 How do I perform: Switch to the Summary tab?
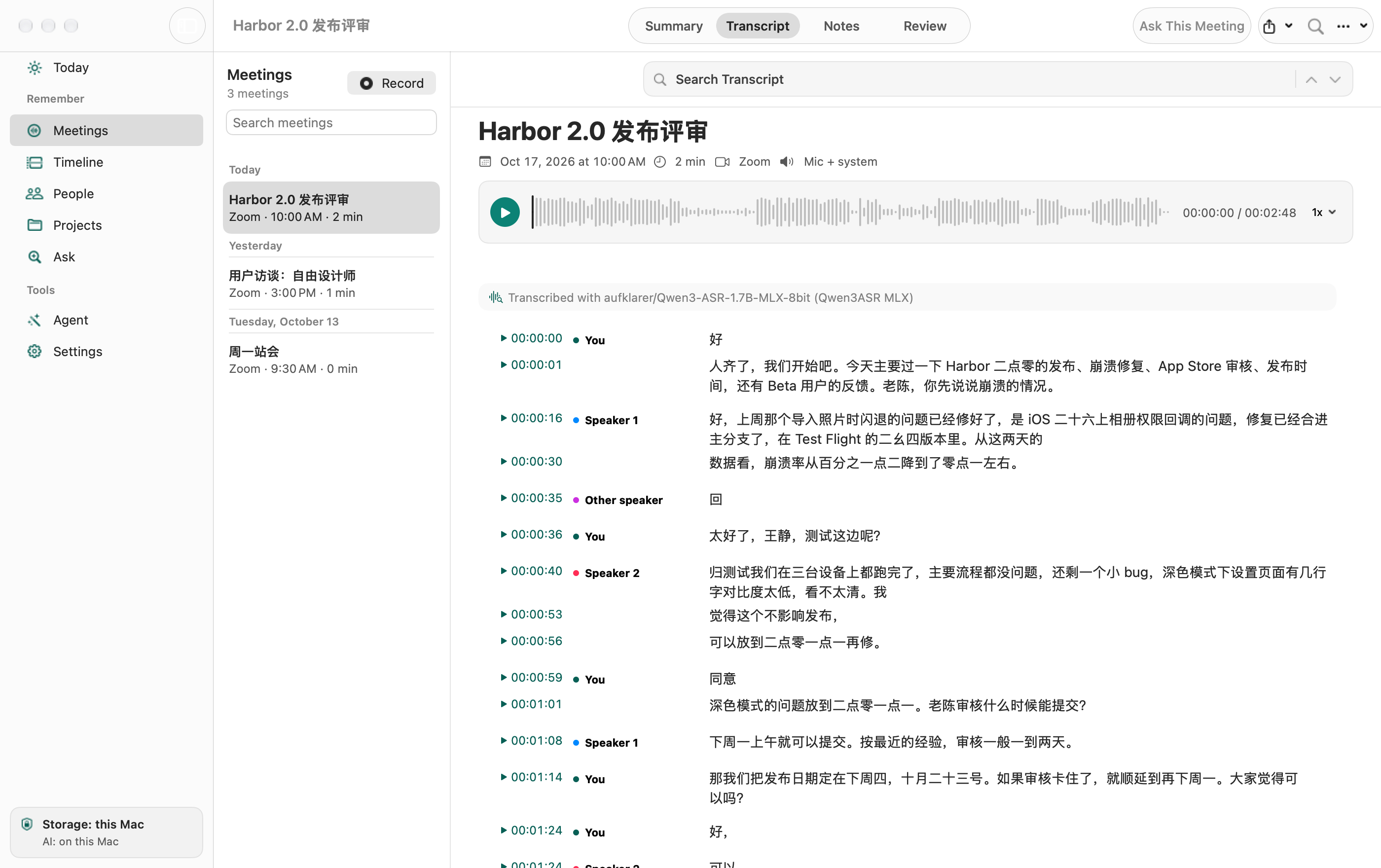(673, 26)
